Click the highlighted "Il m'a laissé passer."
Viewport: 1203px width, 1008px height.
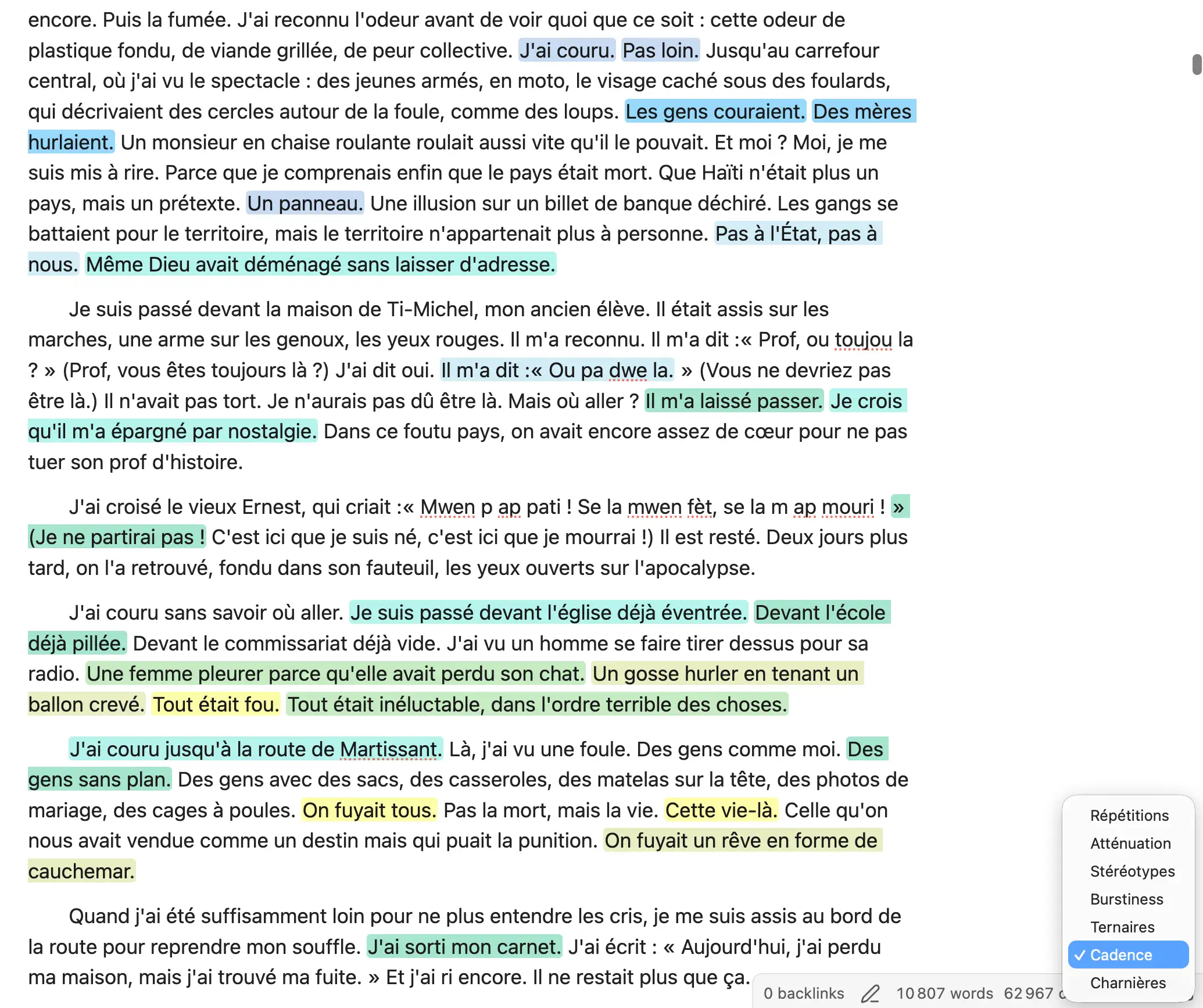pyautogui.click(x=734, y=401)
